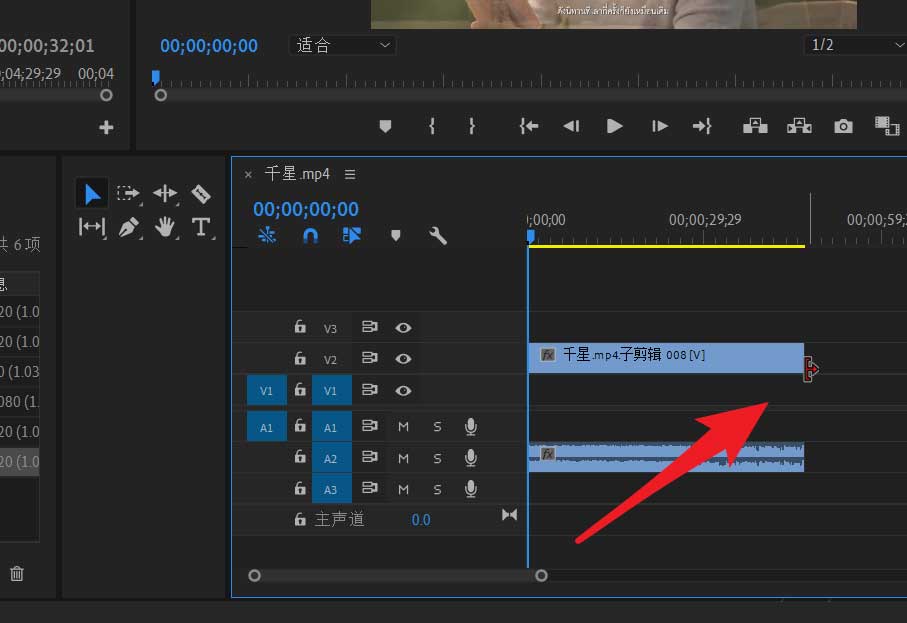The height and width of the screenshot is (623, 907).
Task: Select the Type text tool
Action: point(201,227)
